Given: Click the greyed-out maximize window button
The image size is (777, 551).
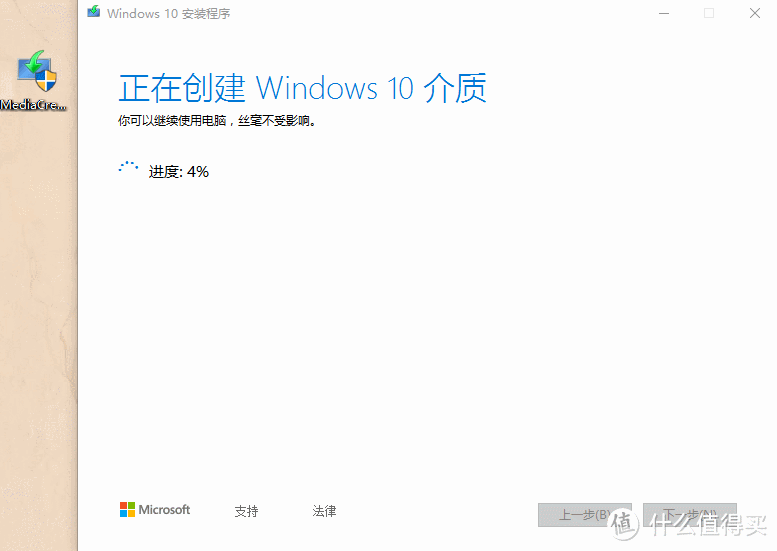Looking at the screenshot, I should [709, 13].
